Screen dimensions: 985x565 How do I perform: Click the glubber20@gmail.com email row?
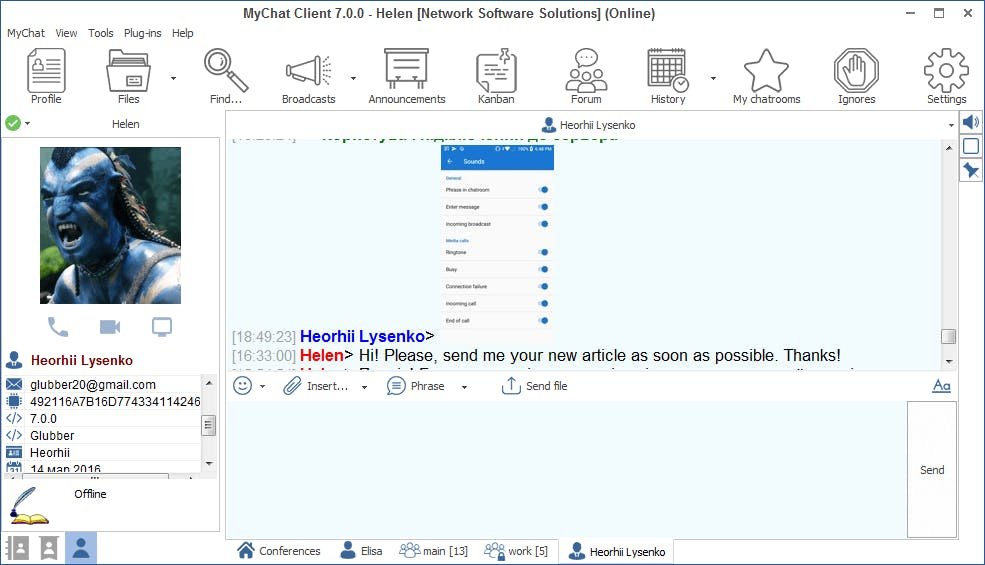[x=102, y=384]
